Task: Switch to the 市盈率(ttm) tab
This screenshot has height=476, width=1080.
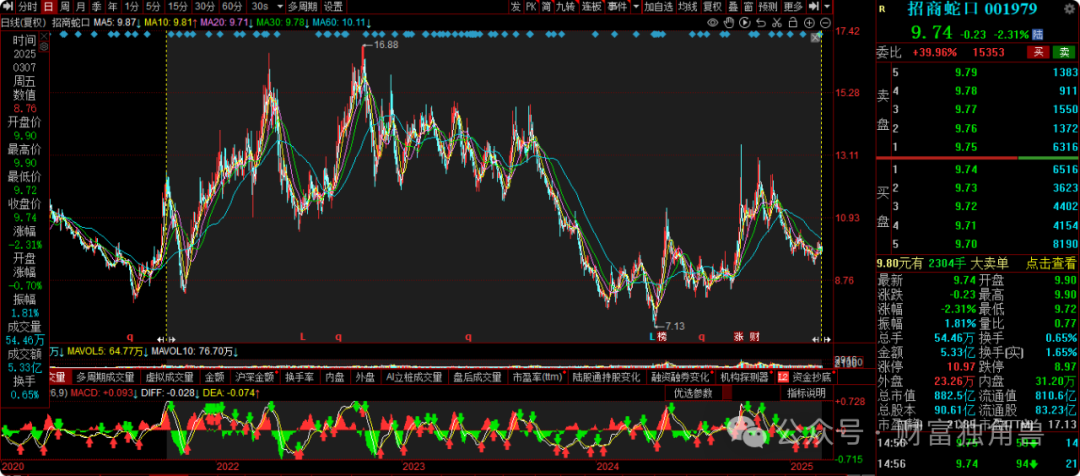Action: tap(538, 377)
